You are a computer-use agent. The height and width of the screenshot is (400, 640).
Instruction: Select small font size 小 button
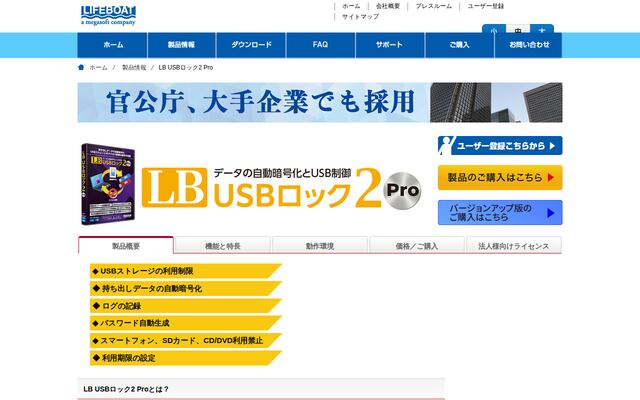[494, 29]
